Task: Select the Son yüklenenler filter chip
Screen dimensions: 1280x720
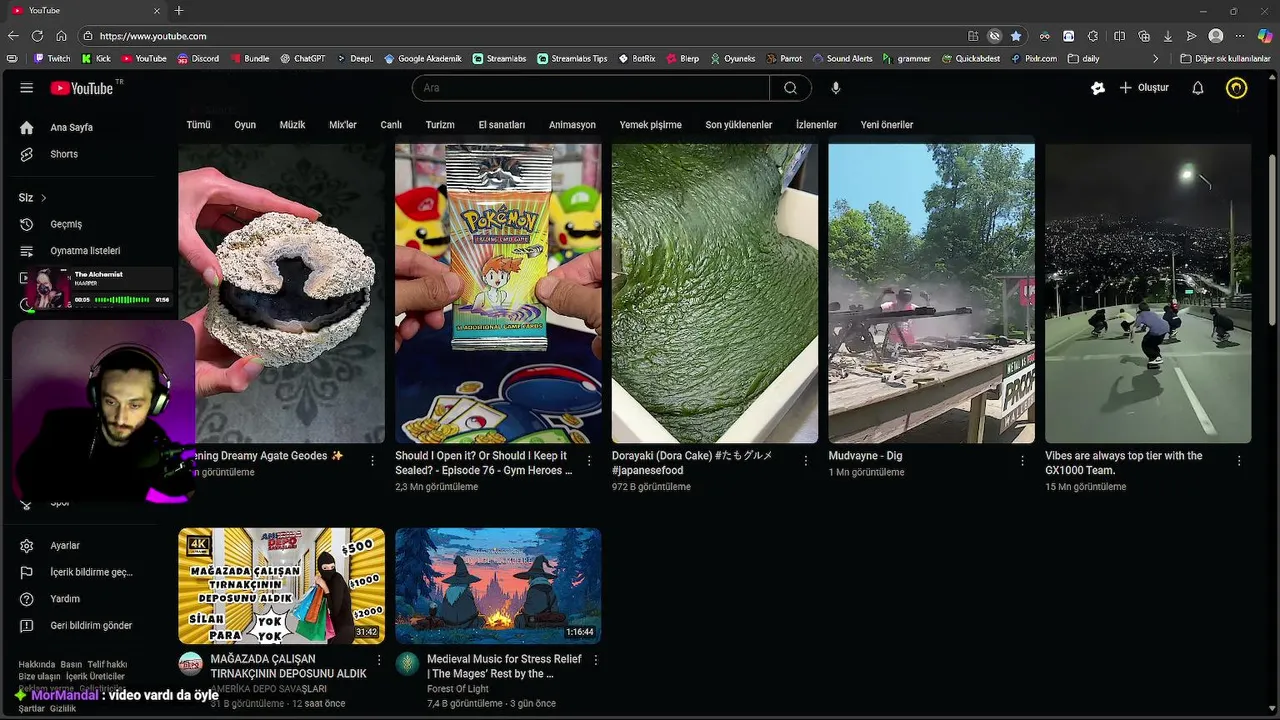Action: [739, 125]
